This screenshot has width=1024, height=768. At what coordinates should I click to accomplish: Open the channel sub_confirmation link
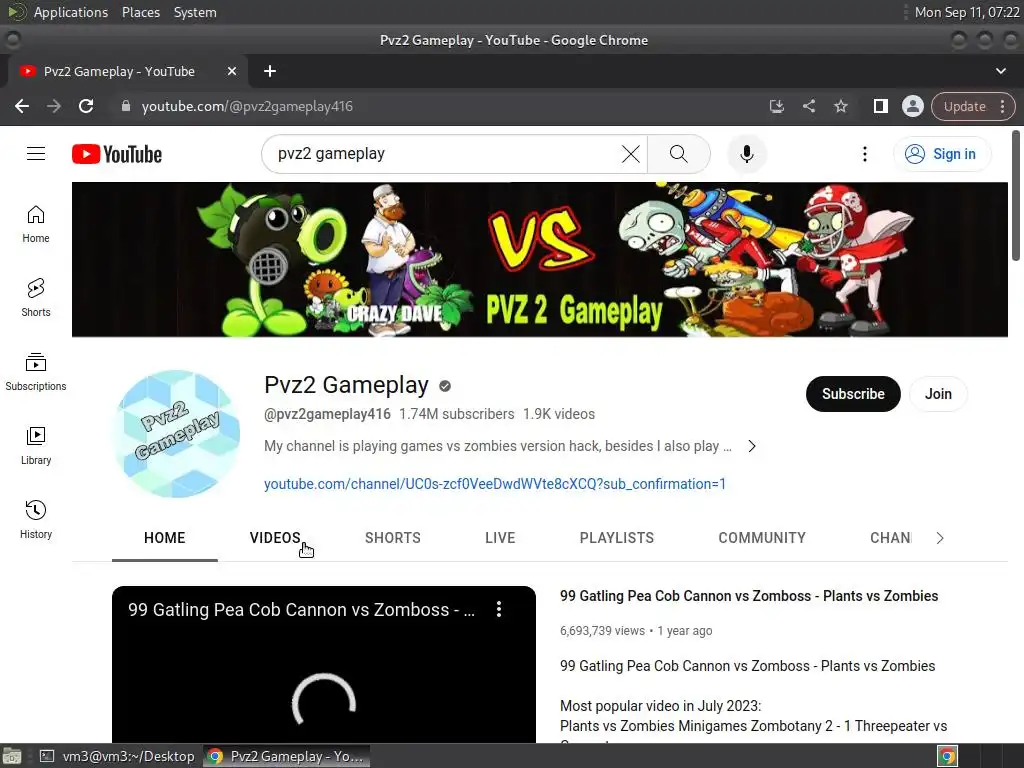coord(494,484)
